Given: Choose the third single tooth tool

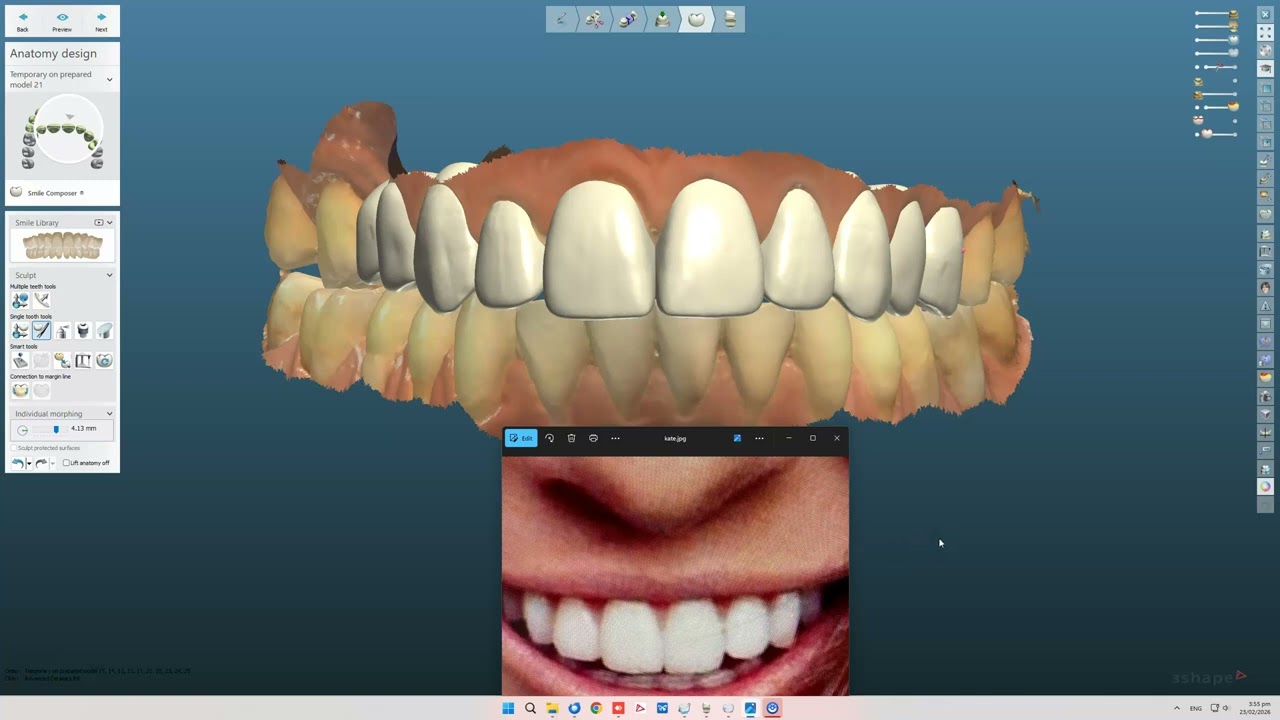Looking at the screenshot, I should coord(62,330).
